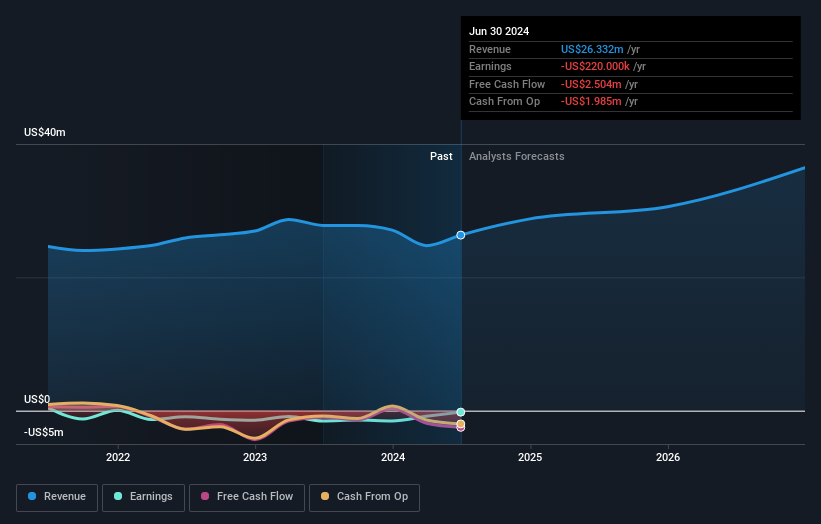Click the teal Earnings legend dot

(x=118, y=496)
